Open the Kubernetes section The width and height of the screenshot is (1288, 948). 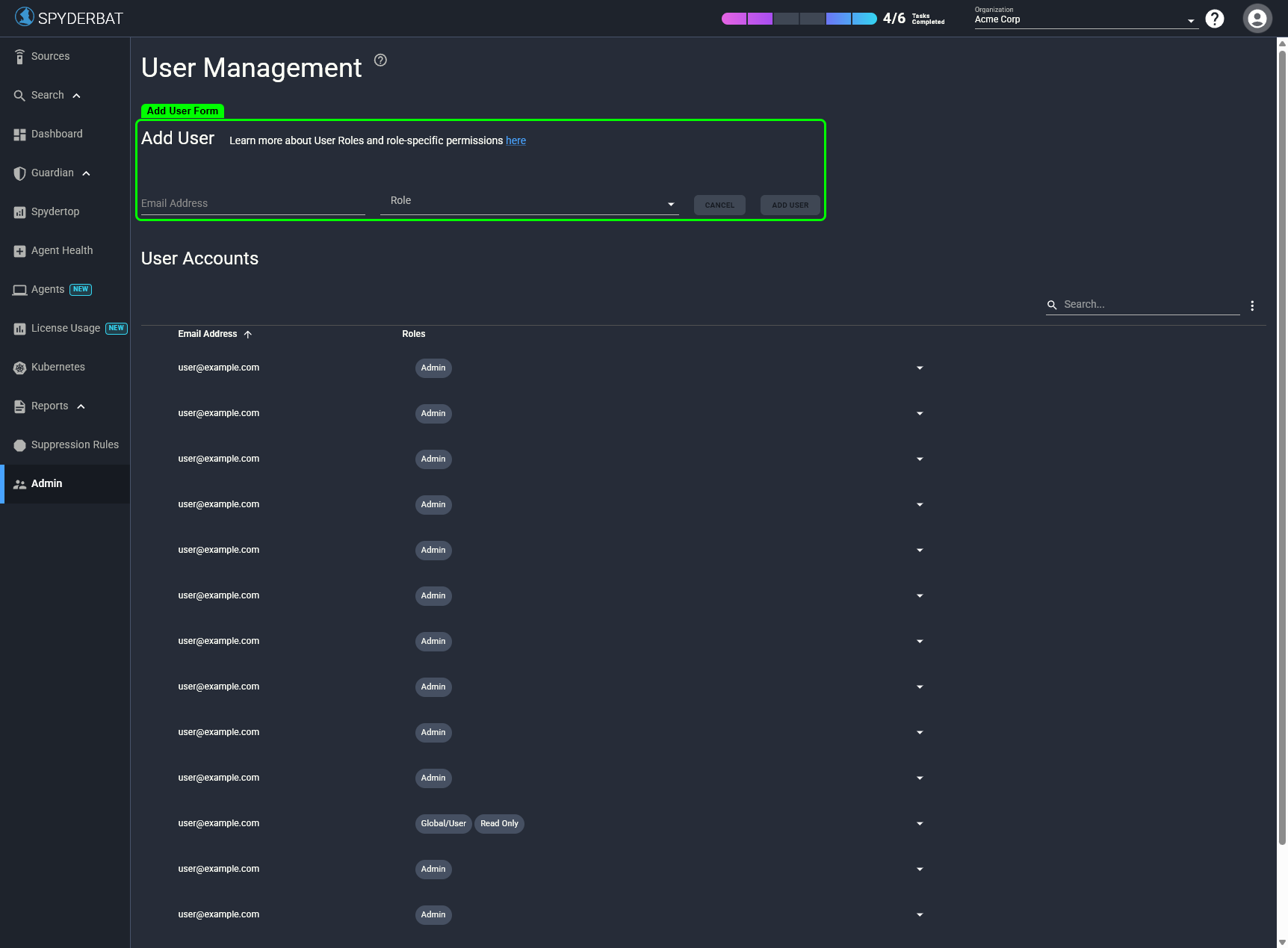pos(19,367)
